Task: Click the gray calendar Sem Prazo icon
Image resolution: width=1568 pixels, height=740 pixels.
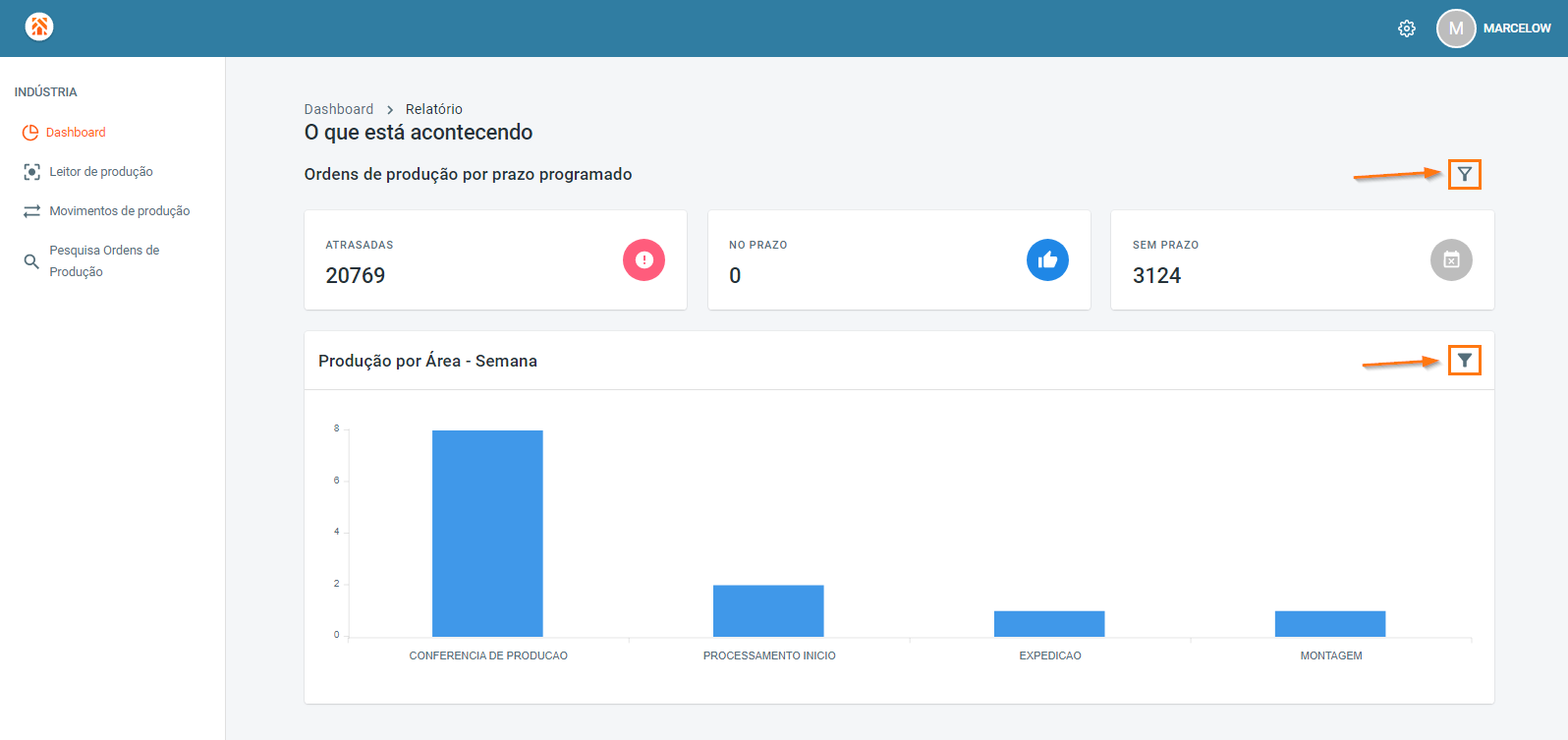Action: coord(1451,259)
